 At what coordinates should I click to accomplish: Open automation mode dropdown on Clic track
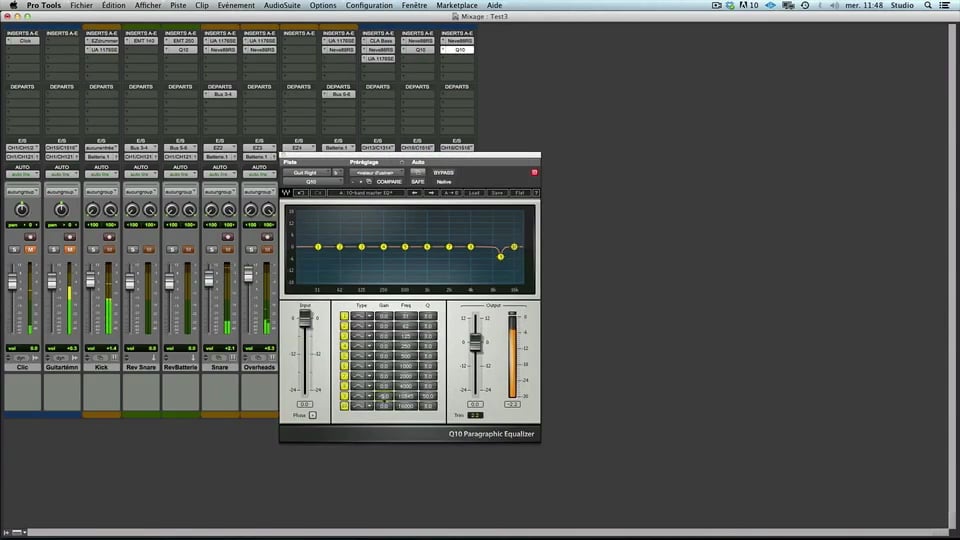click(x=22, y=174)
